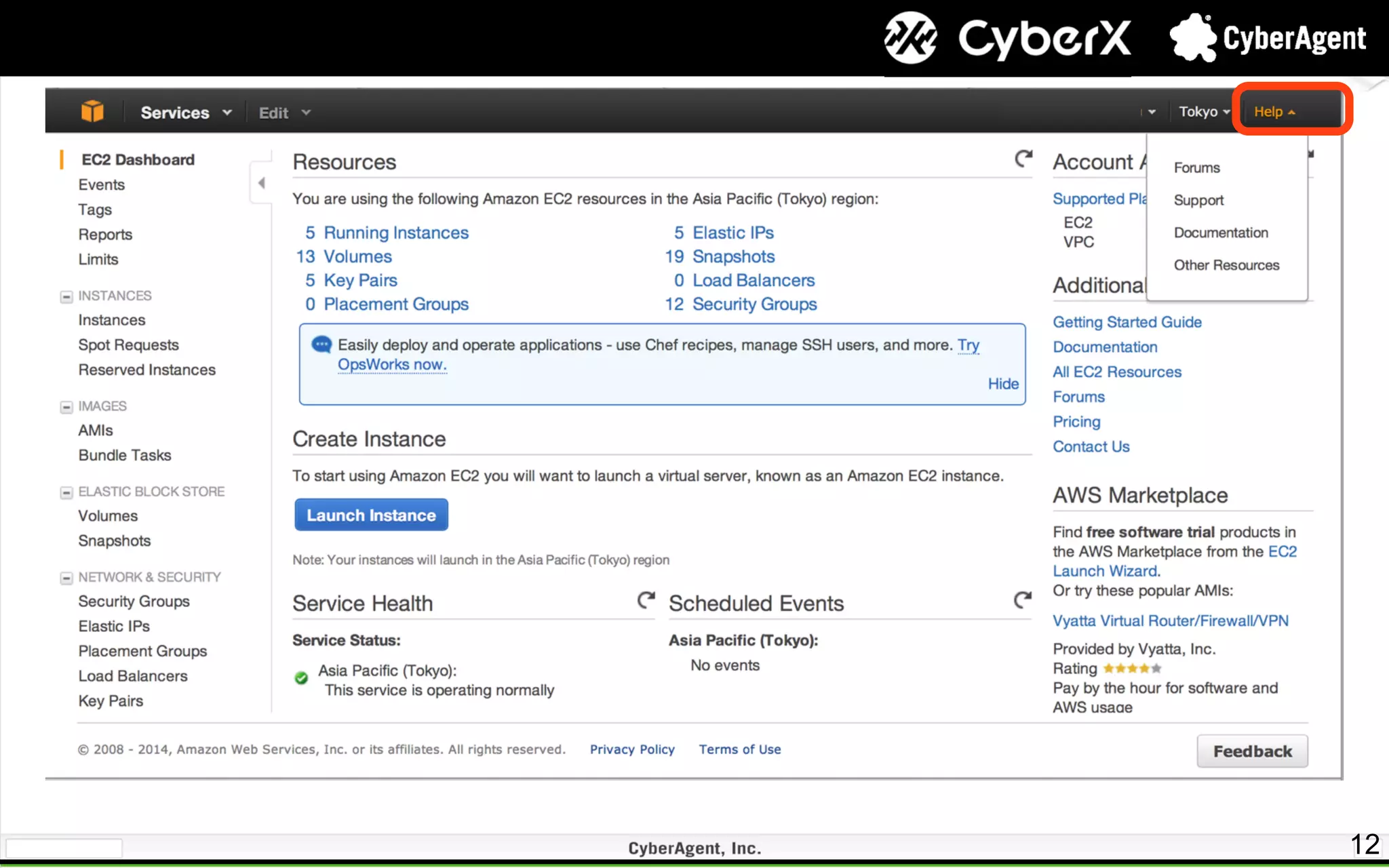The width and height of the screenshot is (1389, 868).
Task: Collapse the ELASTIC BLOCK STORE section
Action: click(x=66, y=492)
